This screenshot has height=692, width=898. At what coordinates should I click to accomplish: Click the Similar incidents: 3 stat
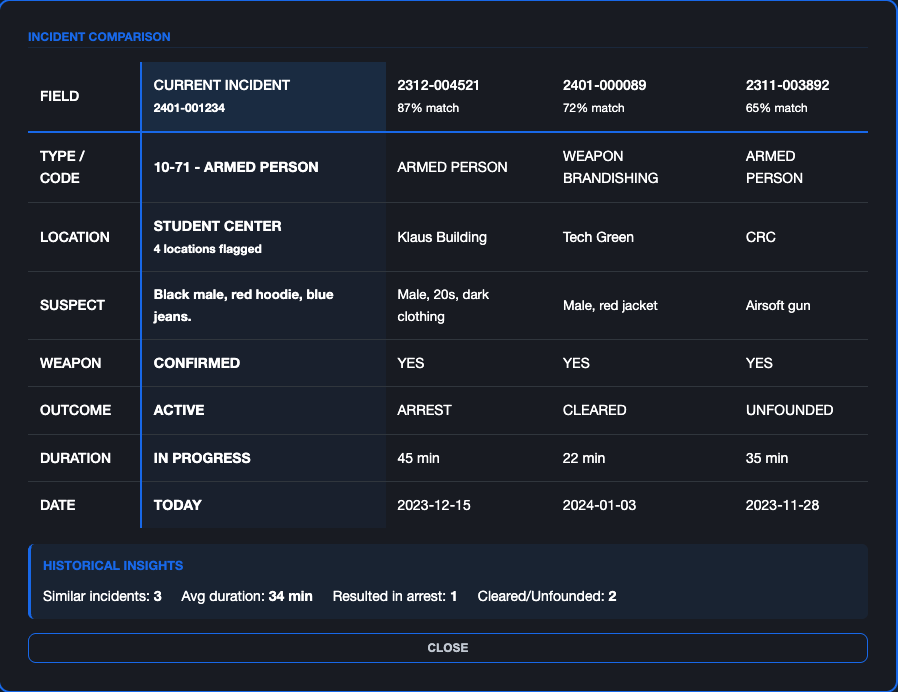[x=100, y=596]
